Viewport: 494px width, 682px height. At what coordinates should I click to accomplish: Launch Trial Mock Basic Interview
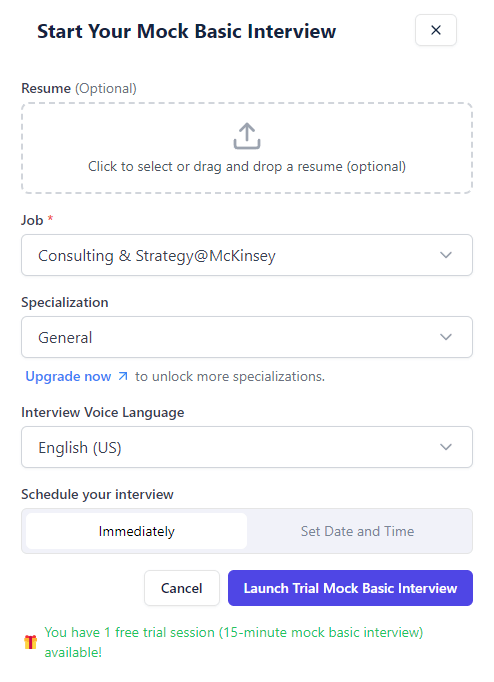350,588
